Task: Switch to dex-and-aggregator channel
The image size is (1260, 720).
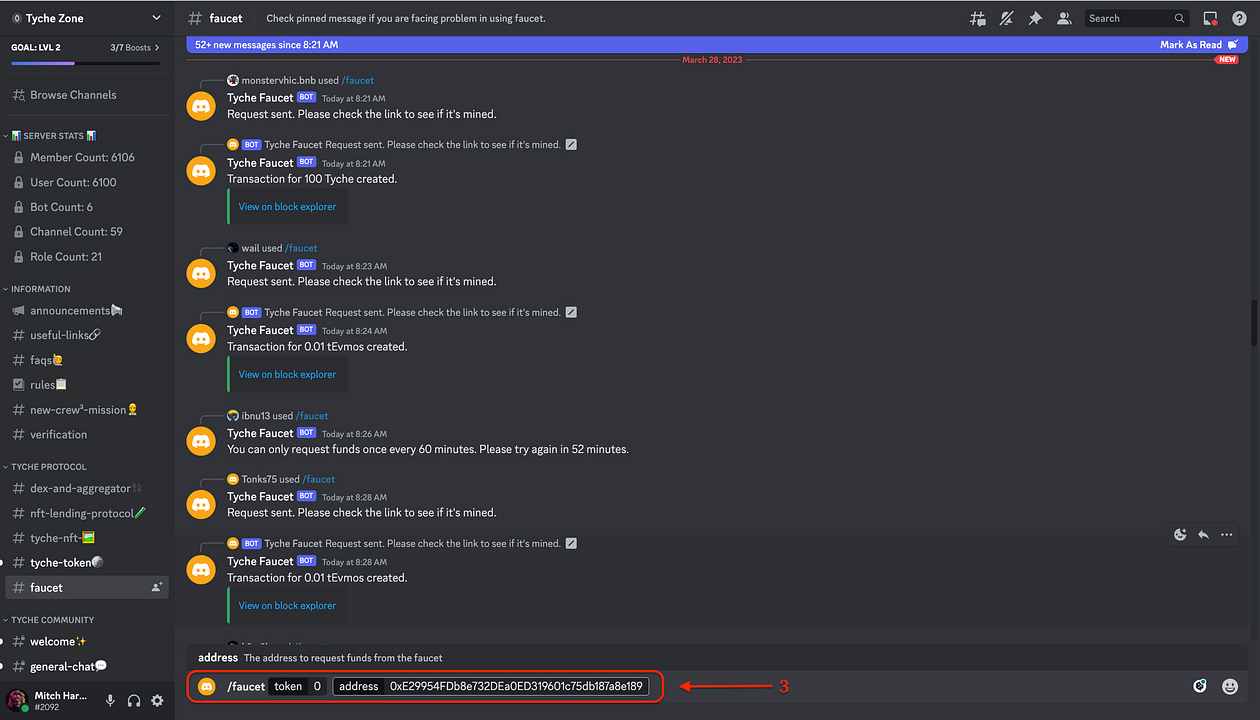Action: coord(87,489)
